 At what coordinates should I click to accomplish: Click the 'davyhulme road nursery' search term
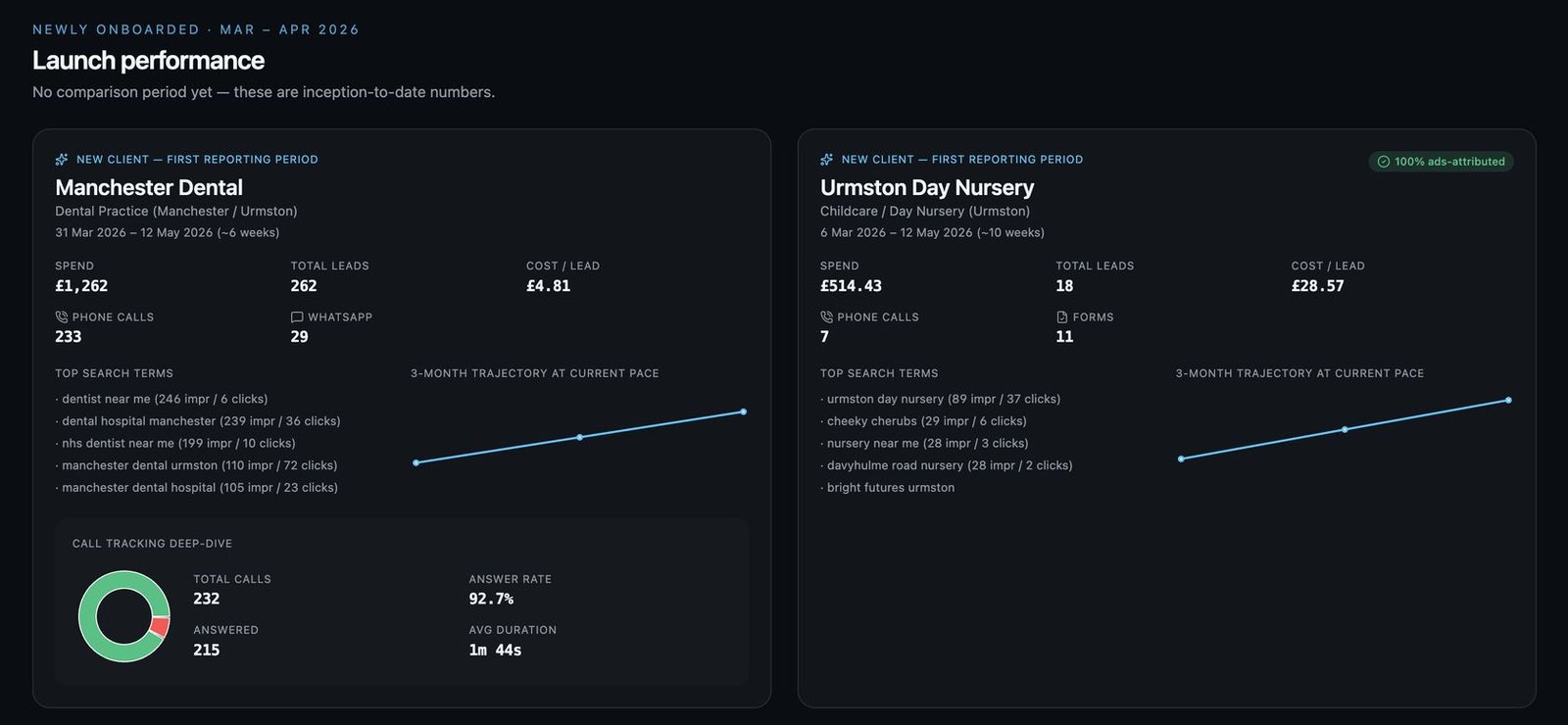[x=947, y=465]
